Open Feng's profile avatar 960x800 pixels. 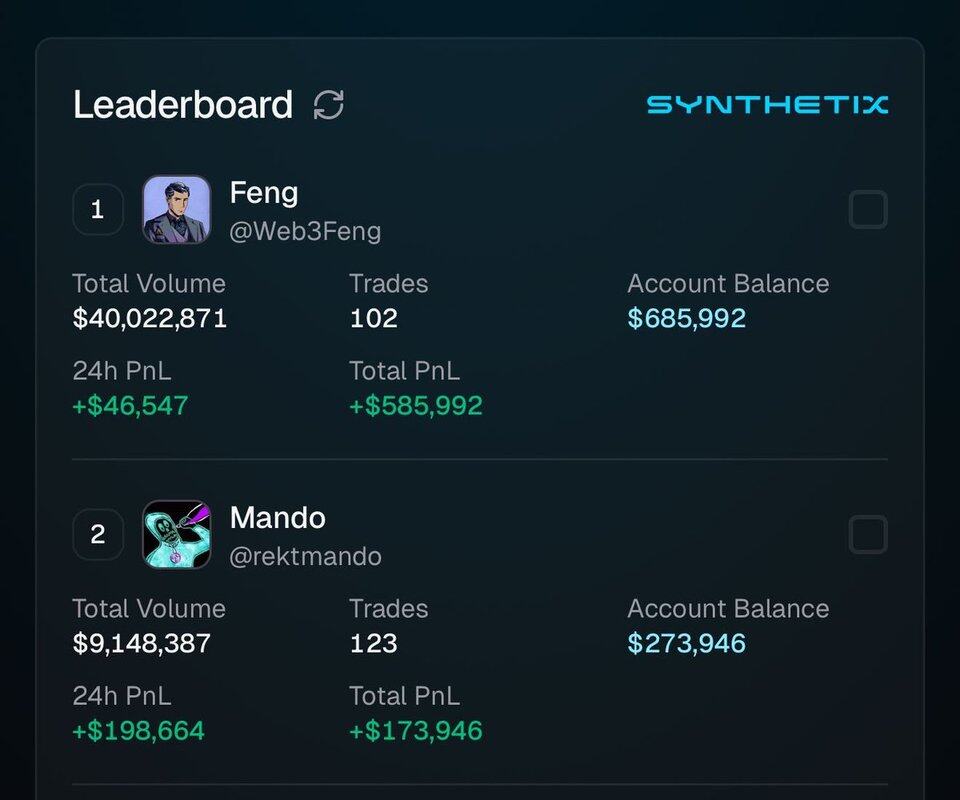pos(176,210)
